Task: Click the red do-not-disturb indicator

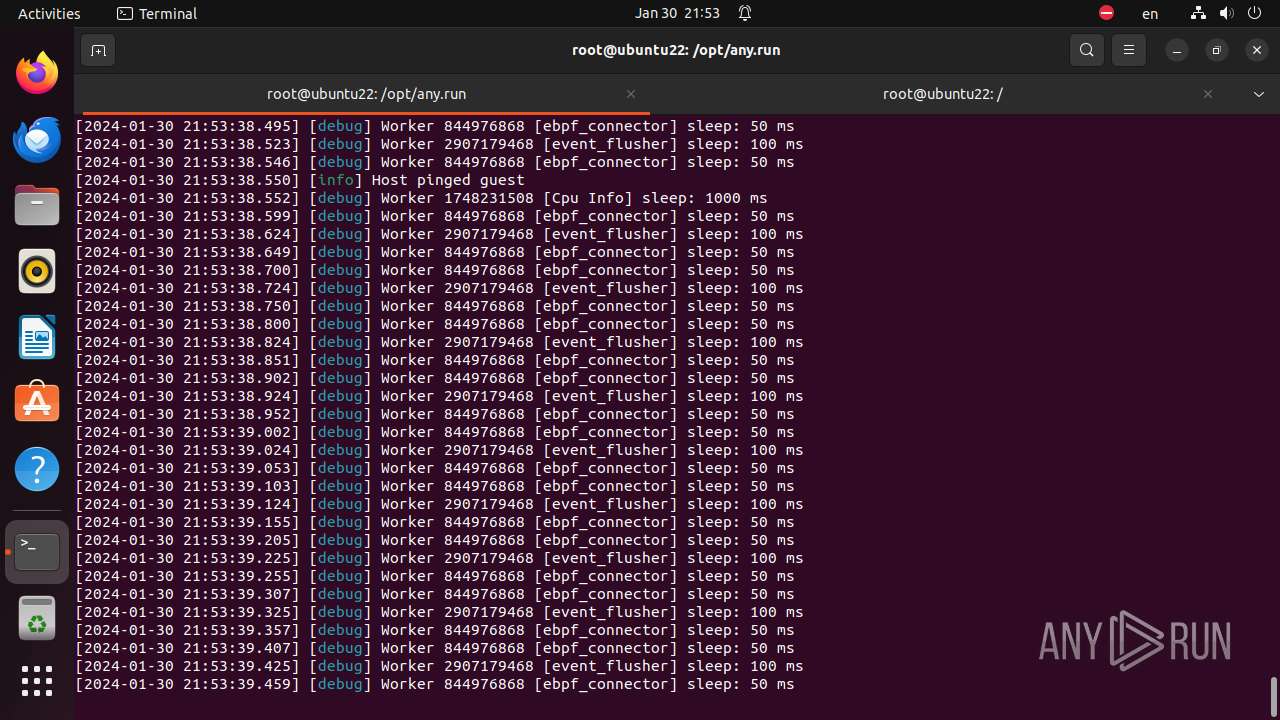Action: [x=1106, y=13]
